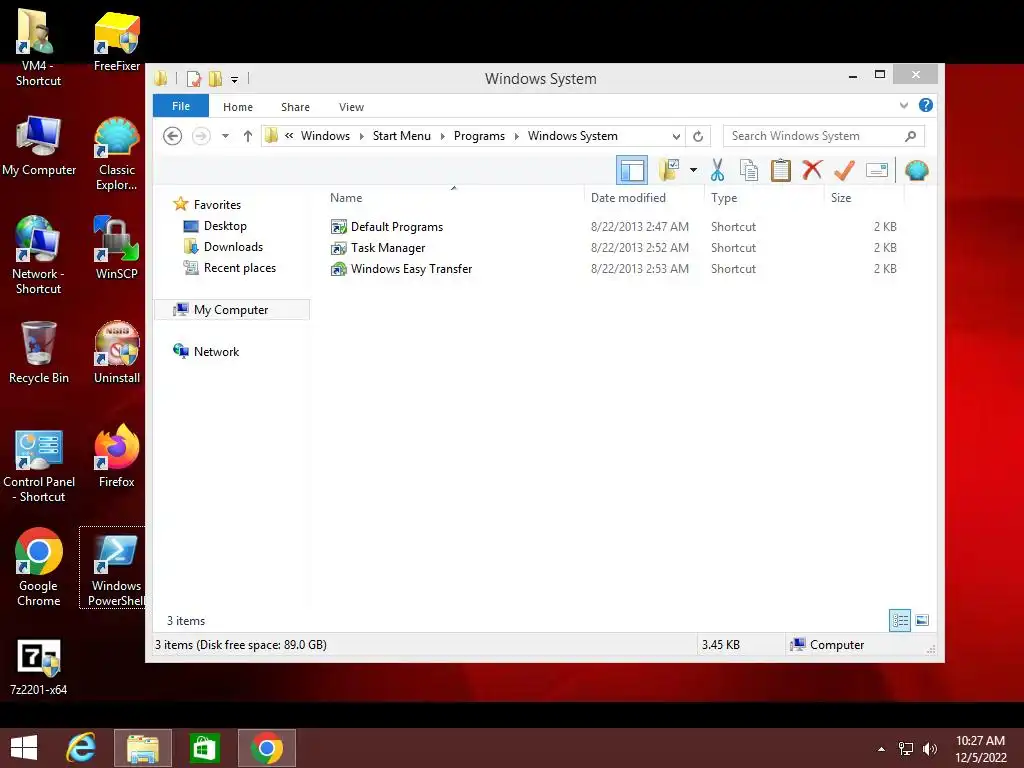Click the Copy toolbar icon
The width and height of the screenshot is (1024, 768).
(x=749, y=170)
